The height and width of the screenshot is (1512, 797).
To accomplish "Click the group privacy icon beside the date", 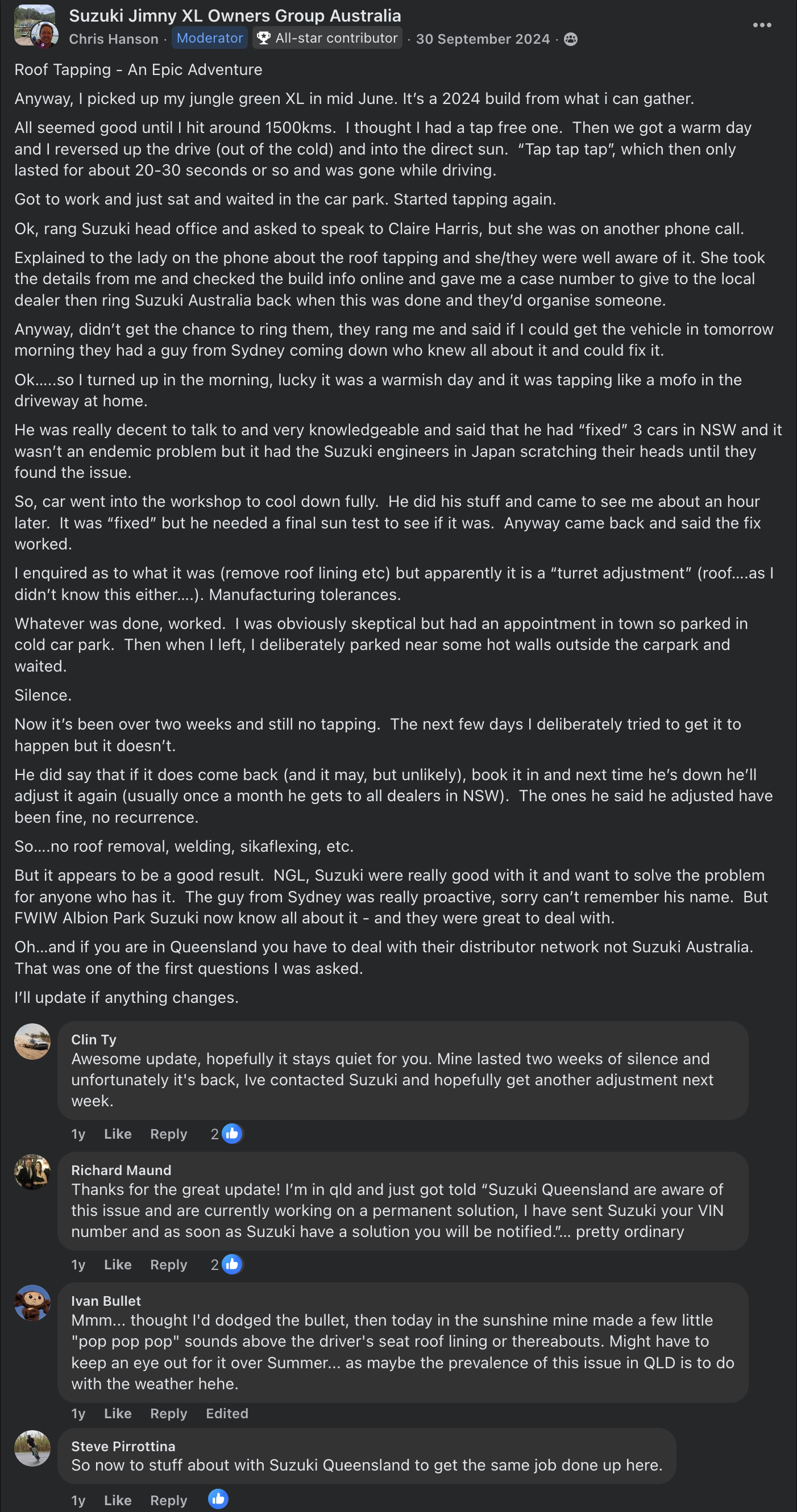I will pyautogui.click(x=570, y=39).
